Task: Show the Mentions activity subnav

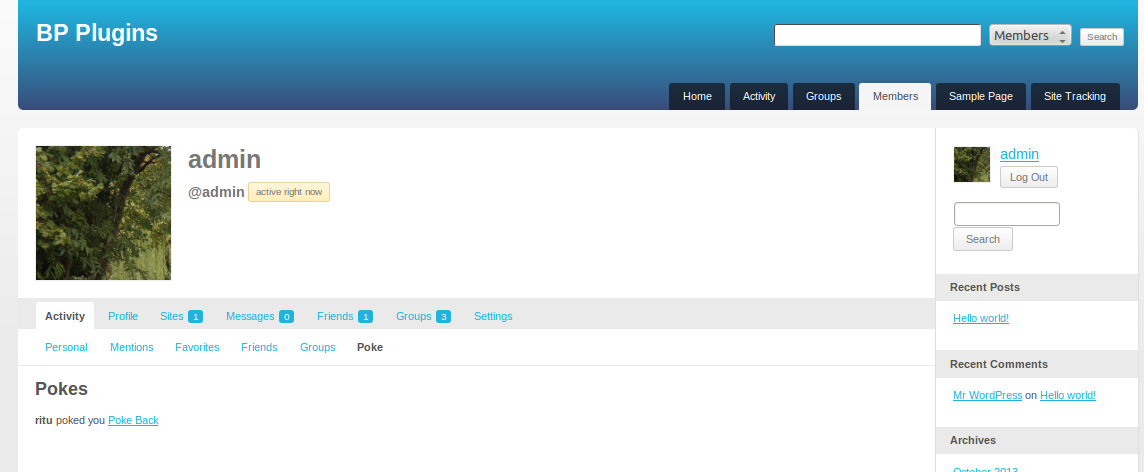Action: (x=132, y=347)
